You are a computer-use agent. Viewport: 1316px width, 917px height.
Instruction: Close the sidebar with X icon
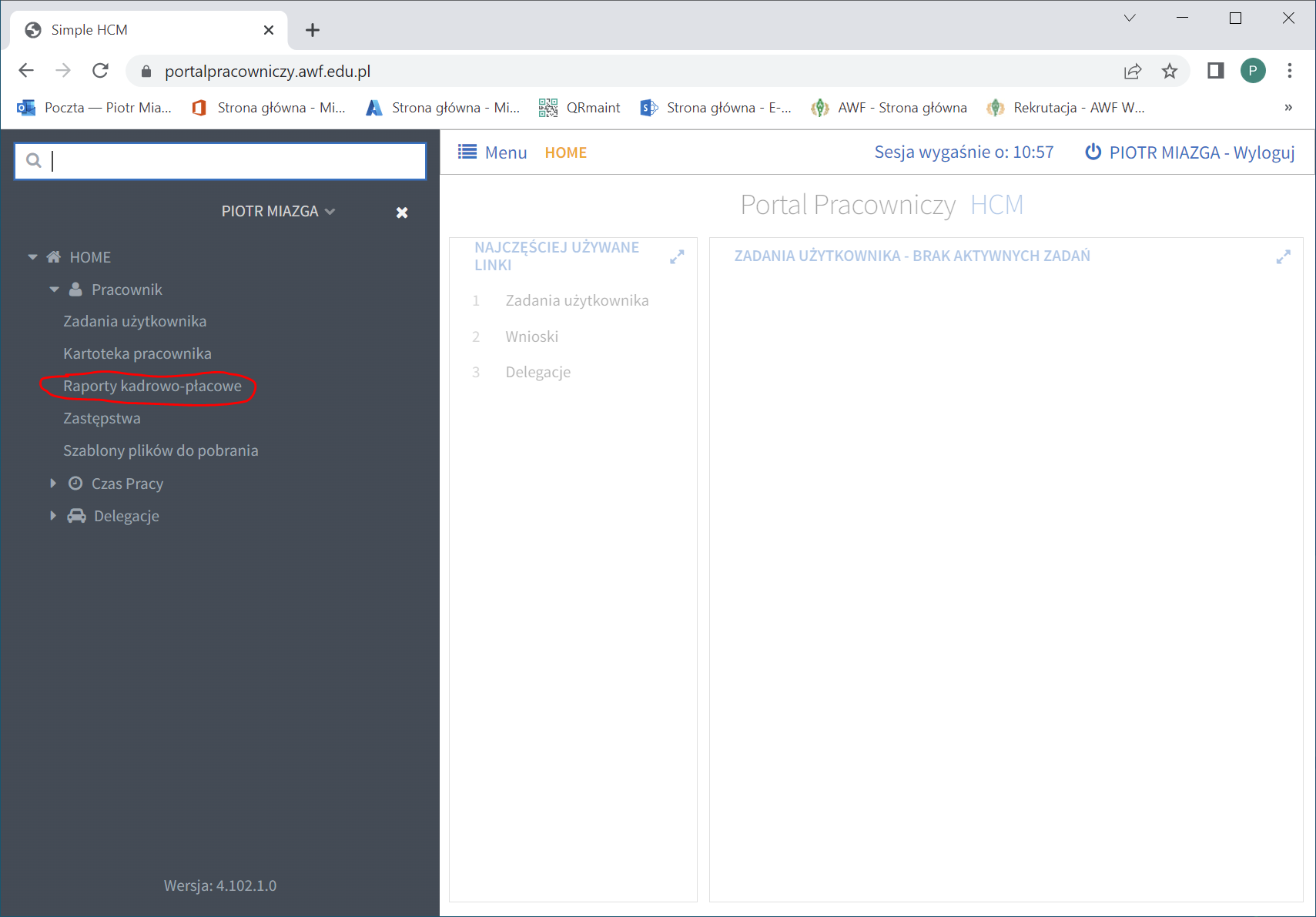(402, 213)
